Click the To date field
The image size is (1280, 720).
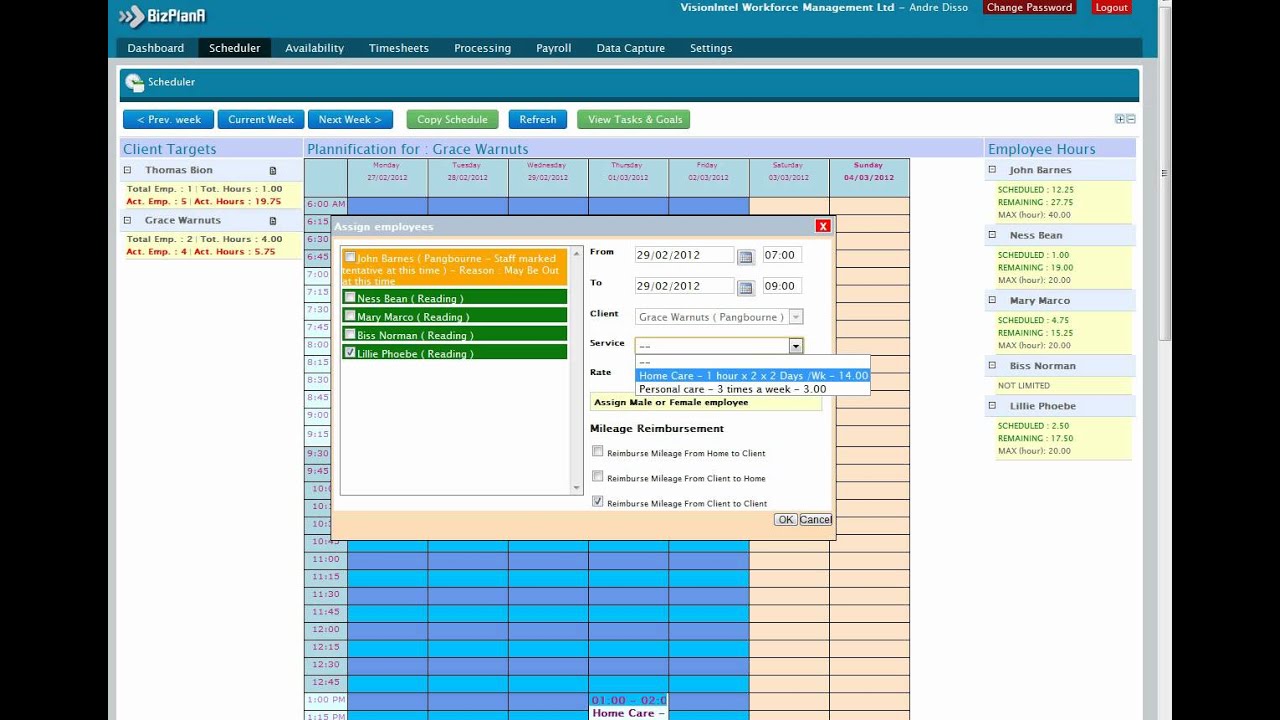tap(684, 286)
